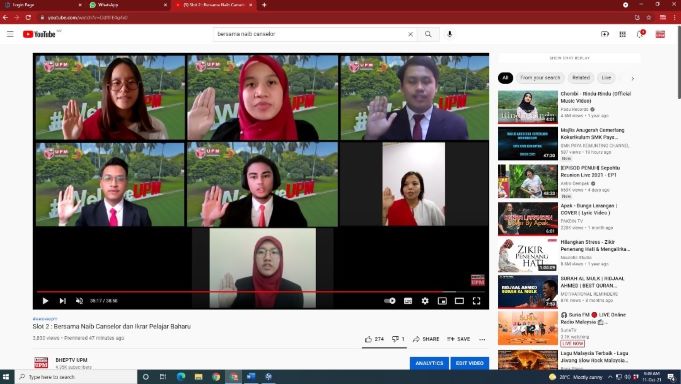The image size is (681, 384).
Task: Open the BHEPTV UPM channel name
Action: click(71, 360)
